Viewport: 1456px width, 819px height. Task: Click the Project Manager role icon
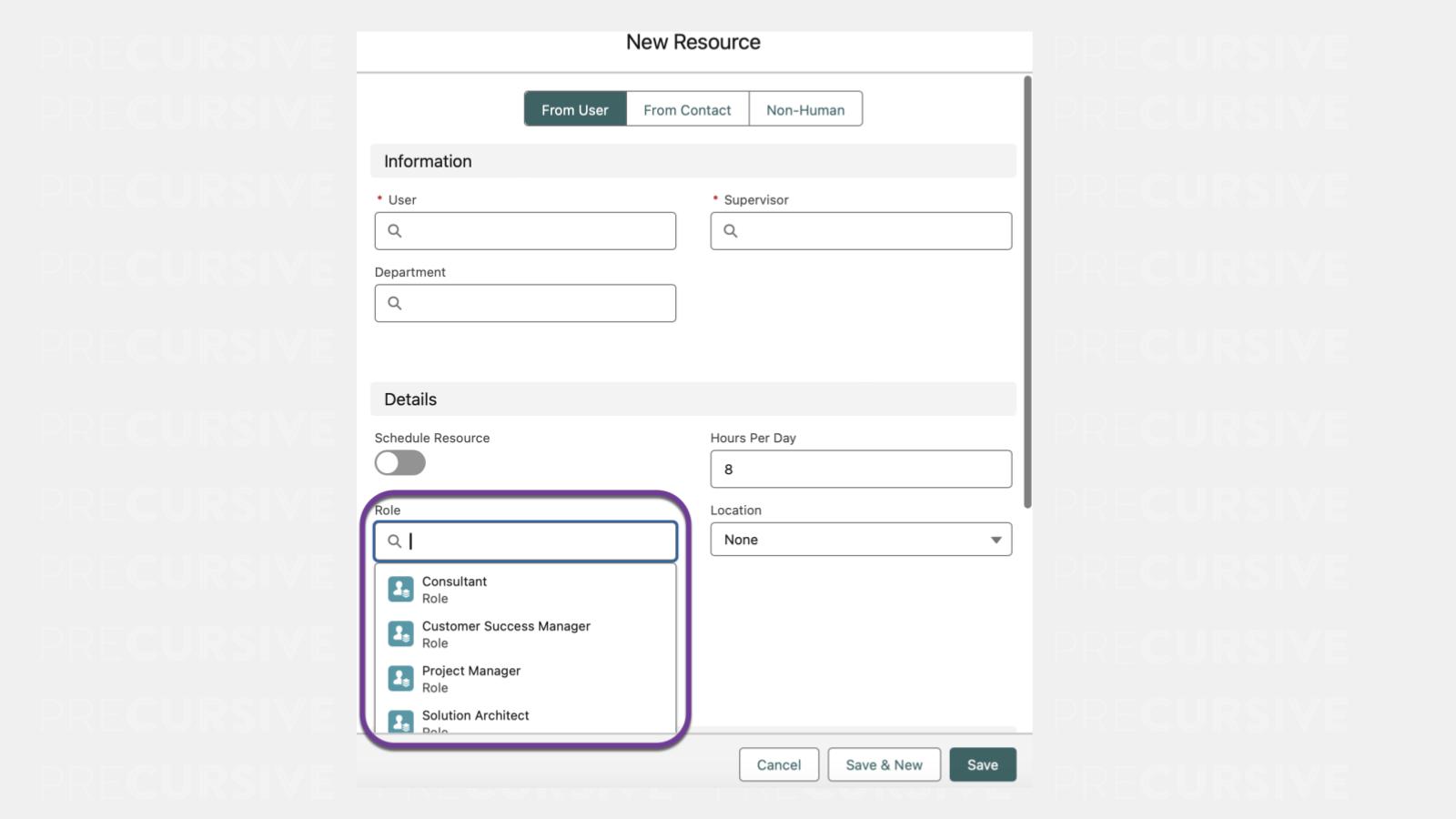(400, 679)
